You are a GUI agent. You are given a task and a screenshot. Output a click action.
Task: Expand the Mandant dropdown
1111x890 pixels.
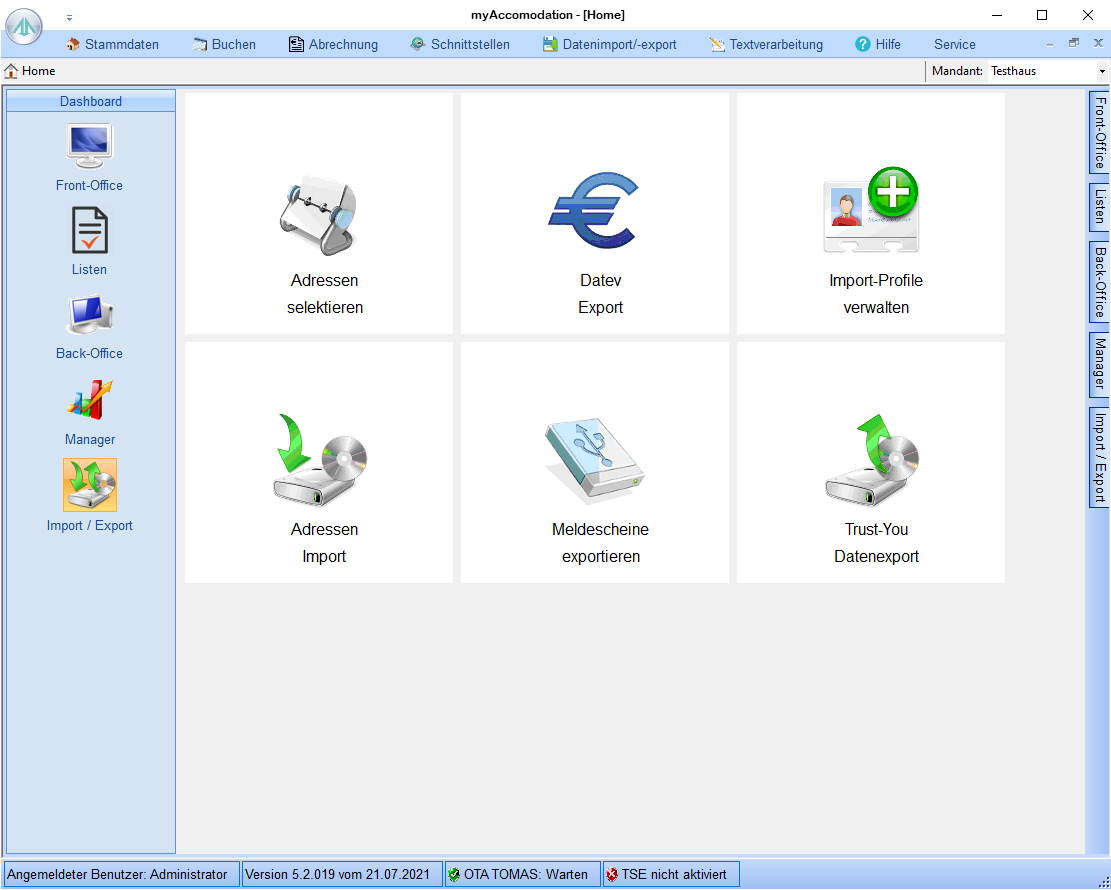(1101, 71)
